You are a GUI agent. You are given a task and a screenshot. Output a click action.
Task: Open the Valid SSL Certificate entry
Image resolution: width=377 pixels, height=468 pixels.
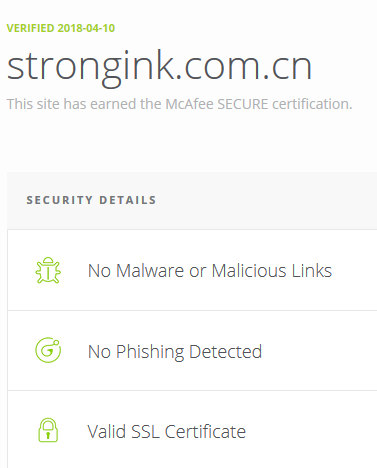pyautogui.click(x=192, y=430)
